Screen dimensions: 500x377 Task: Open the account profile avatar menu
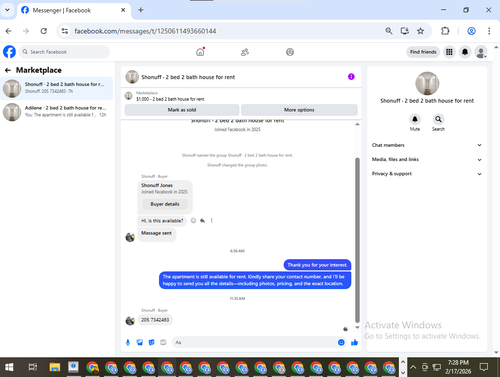481,52
